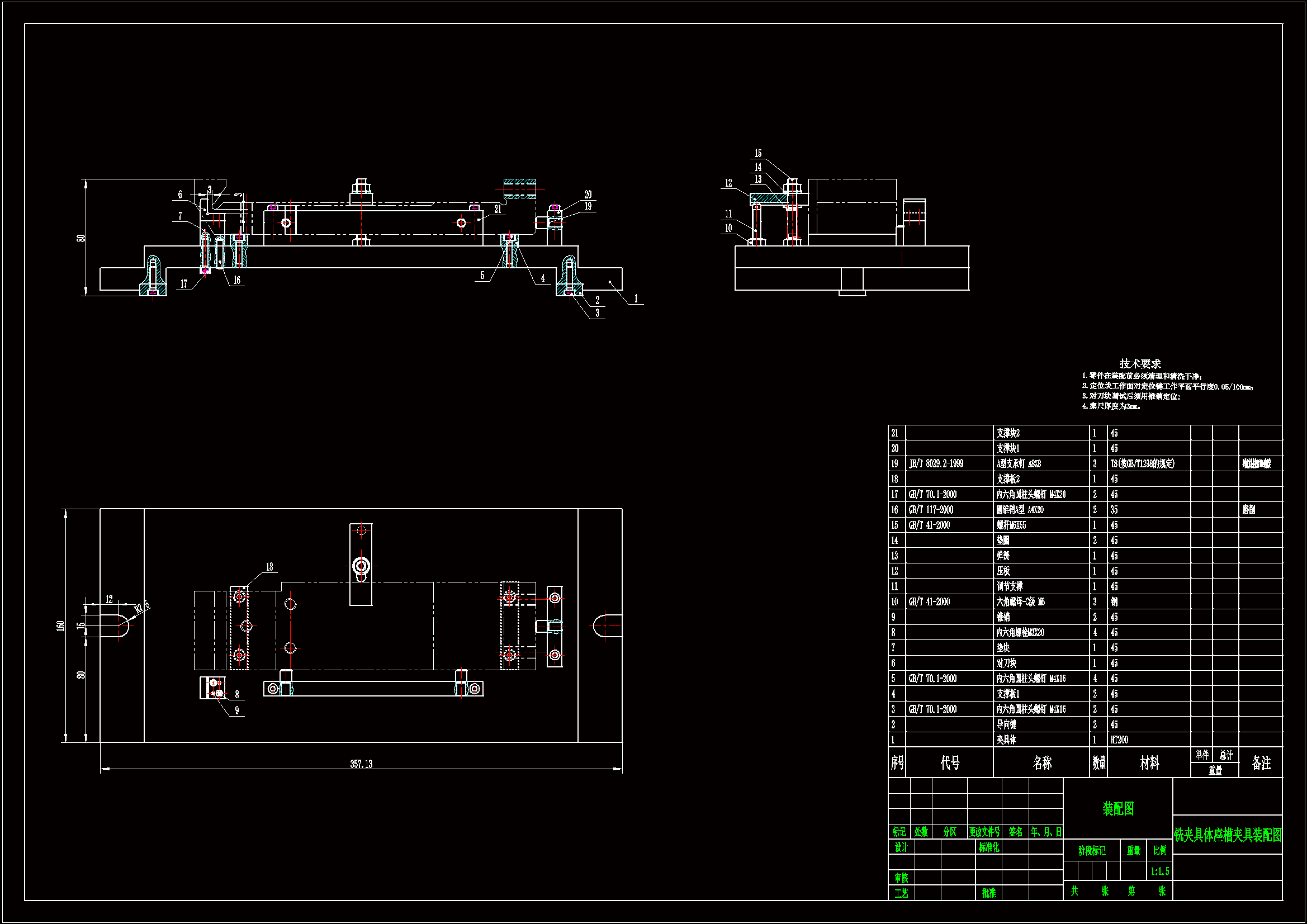Select the GB/T 117-2000 code cell
Viewport: 1307px width, 924px height.
click(x=931, y=510)
